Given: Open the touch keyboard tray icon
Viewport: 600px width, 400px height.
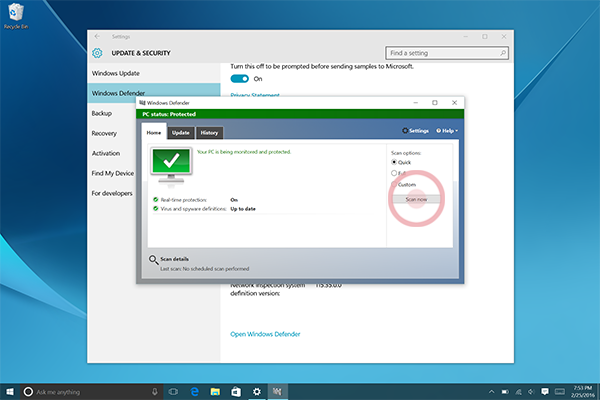Looking at the screenshot, I should 560,392.
